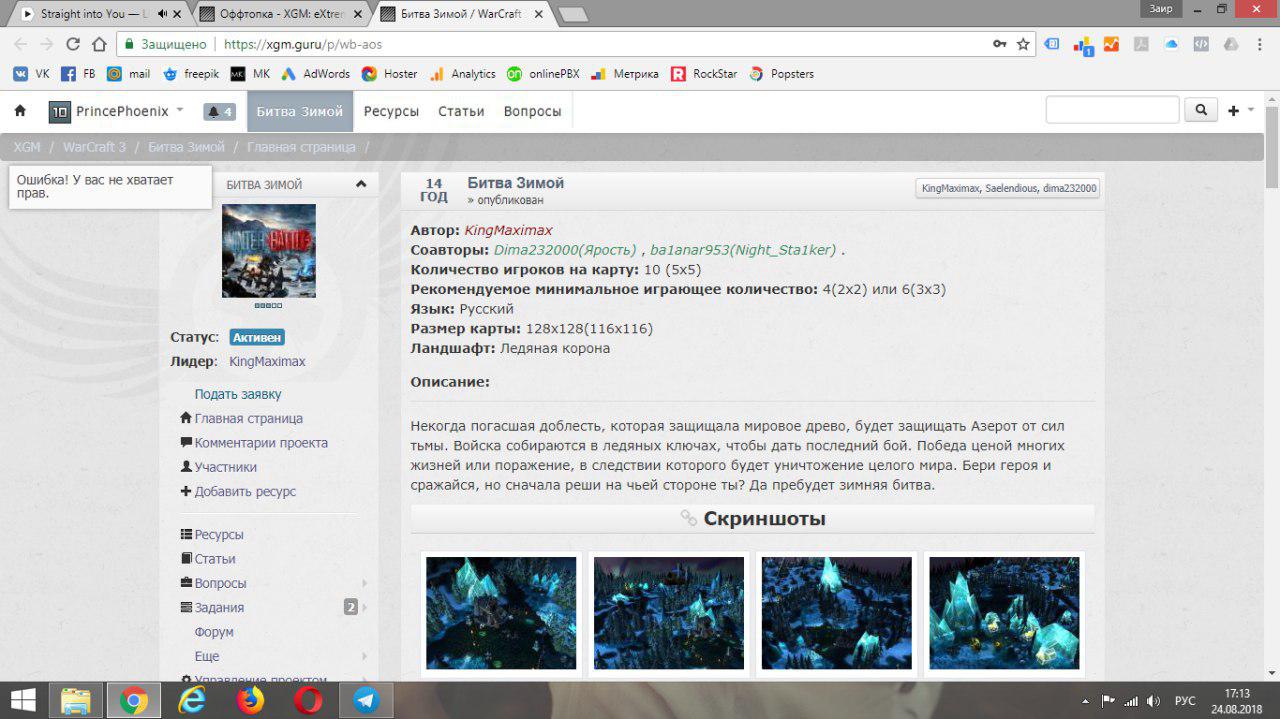Open the AdWords bookmark
Screen dimensions: 1280x719
click(x=315, y=74)
